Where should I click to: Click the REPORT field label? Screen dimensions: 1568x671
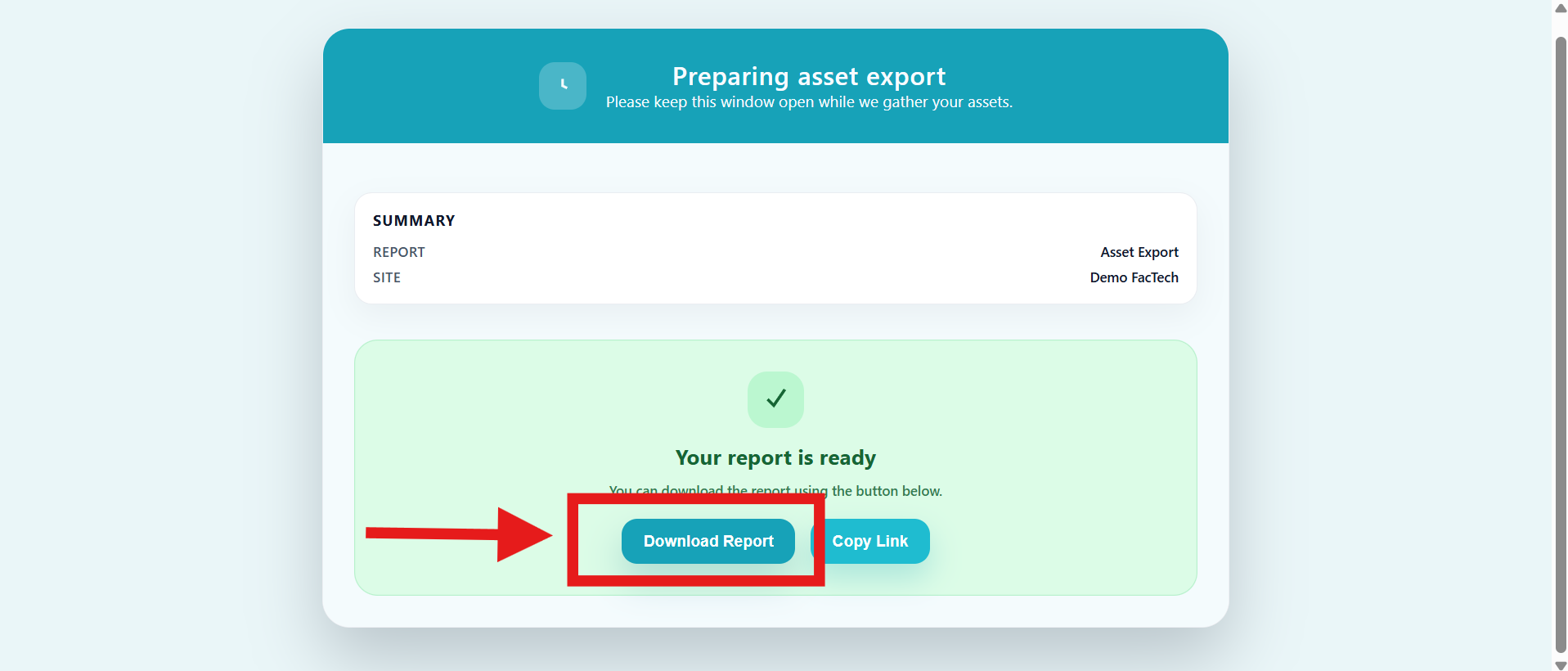point(399,252)
